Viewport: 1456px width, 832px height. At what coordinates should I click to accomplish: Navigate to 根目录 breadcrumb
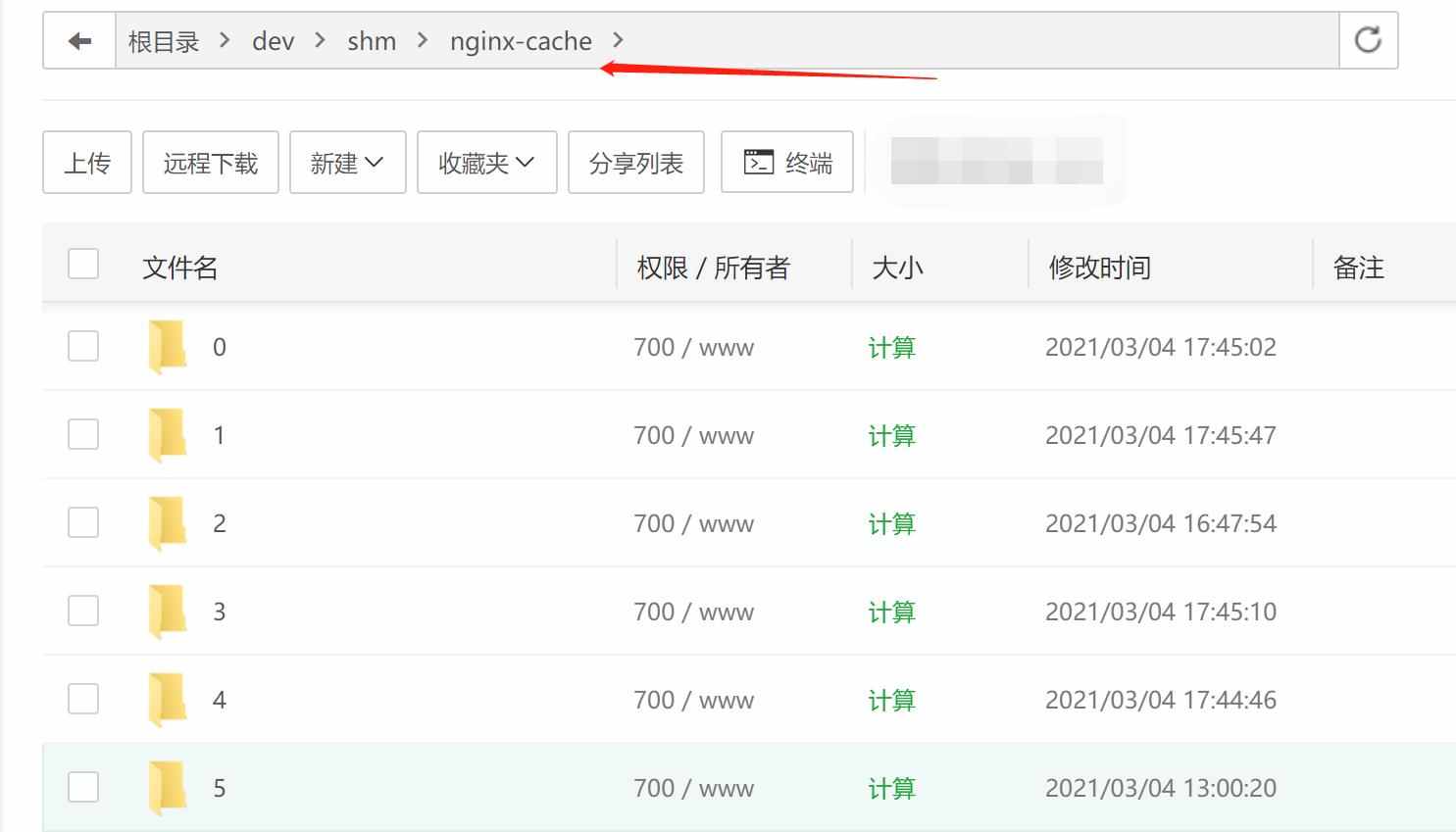pos(164,41)
